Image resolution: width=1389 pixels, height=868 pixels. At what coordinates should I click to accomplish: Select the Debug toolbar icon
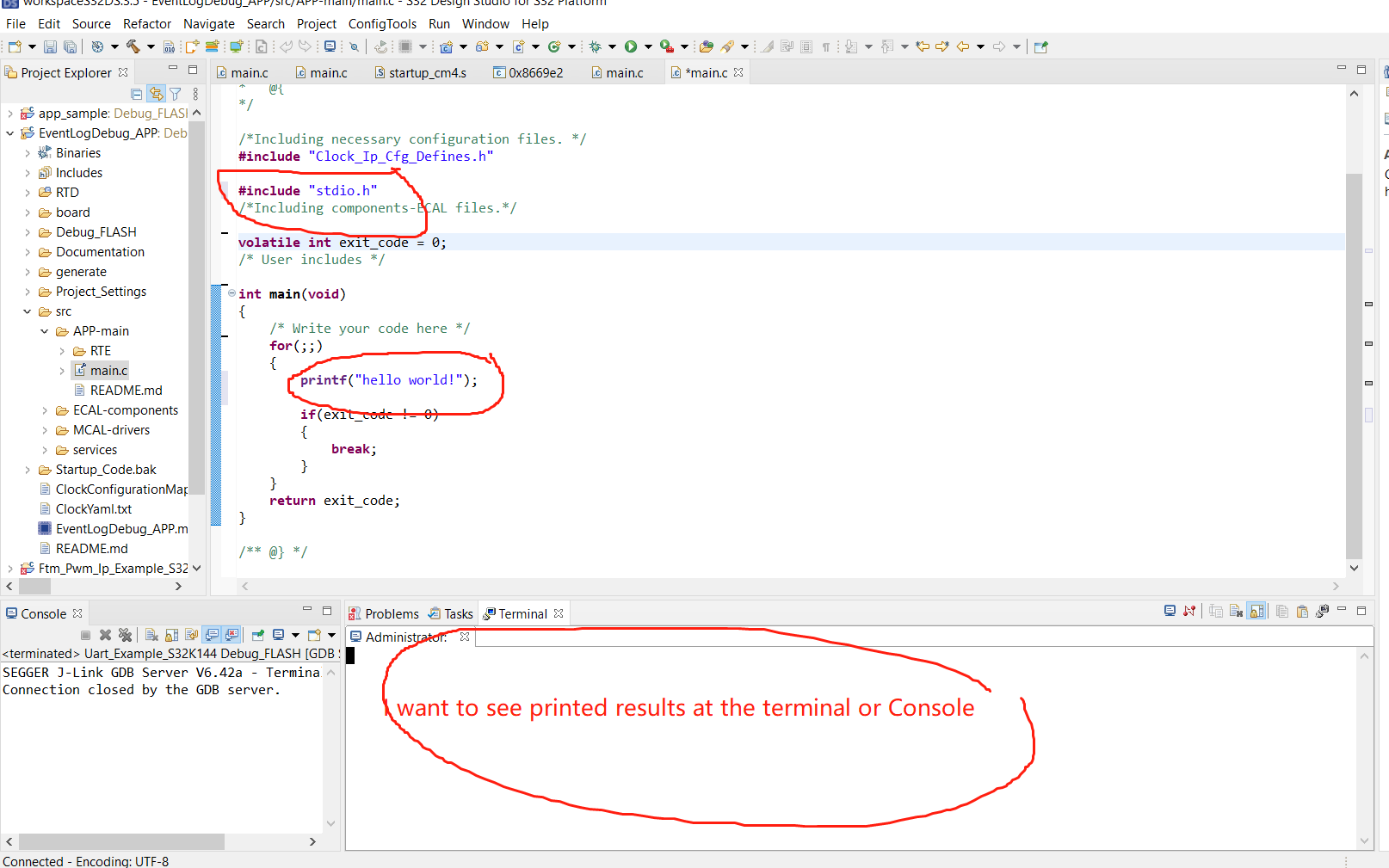595,46
